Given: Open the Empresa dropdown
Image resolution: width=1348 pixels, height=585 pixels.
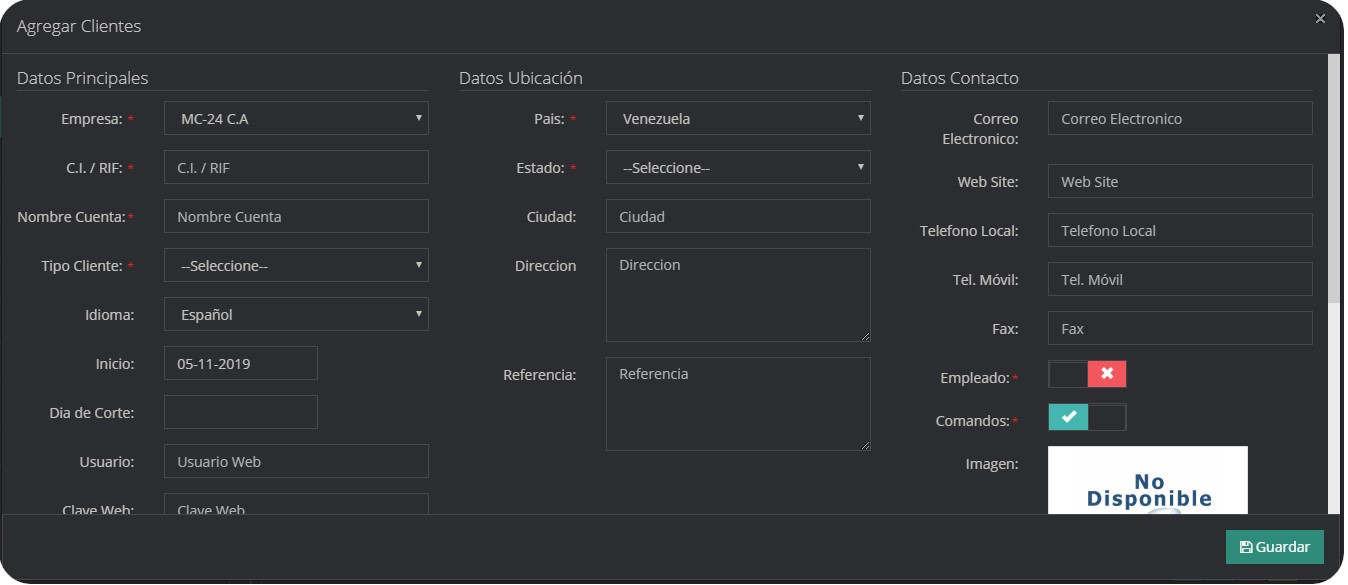Looking at the screenshot, I should point(296,119).
